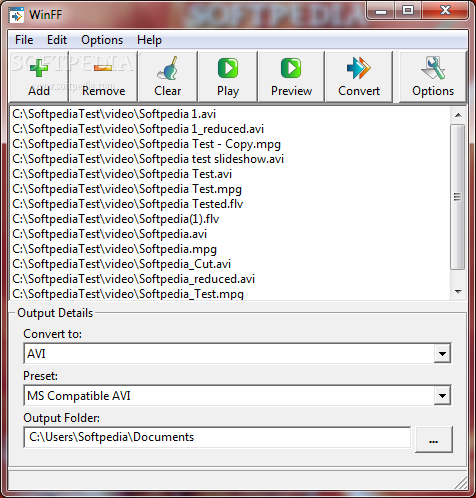This screenshot has width=476, height=498.
Task: Select Softpedia Tested.flv entry
Action: tap(128, 204)
